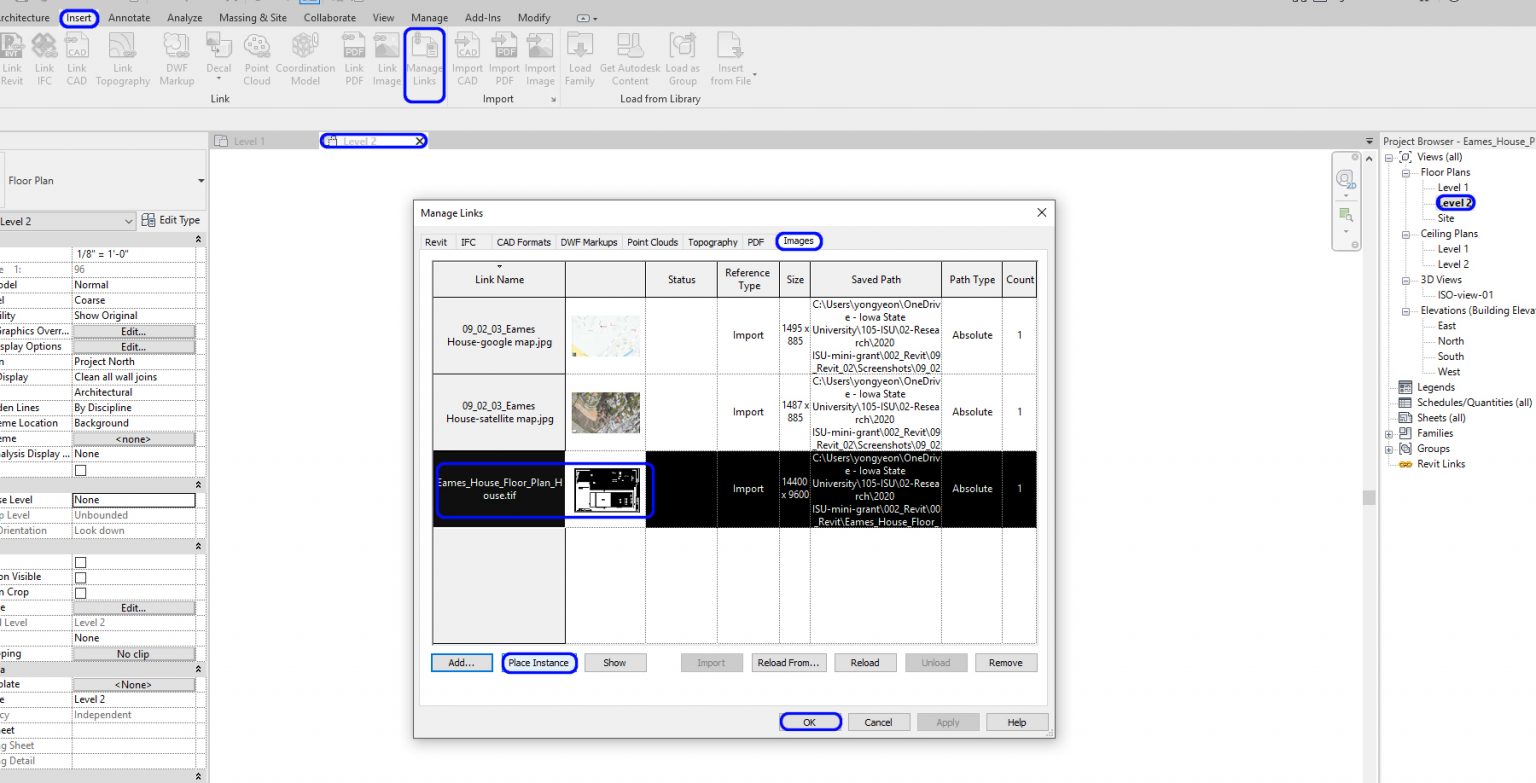Expand the Families node in Project Browser
Image resolution: width=1536 pixels, height=783 pixels.
[x=1391, y=433]
